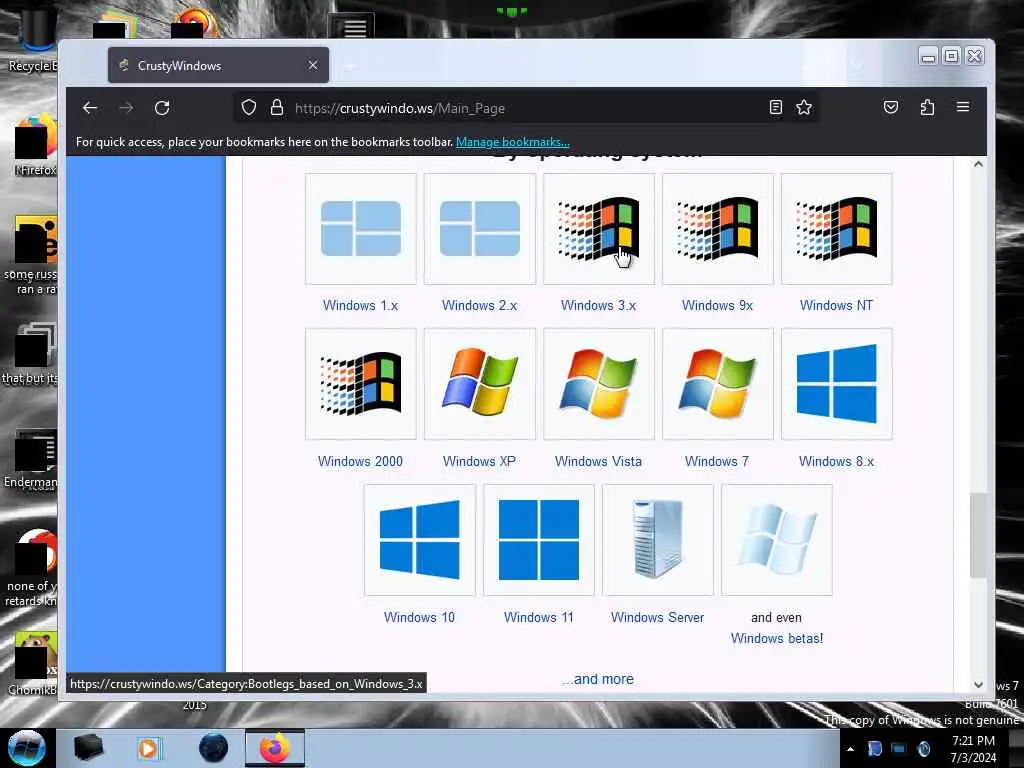
Task: Open the Windows 9x text link
Action: (718, 306)
